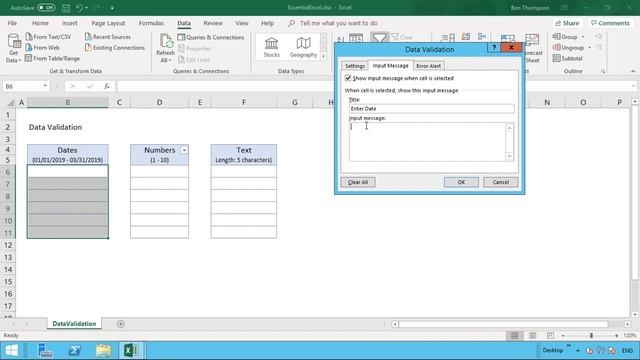Click the Share button
Viewport: 640px width, 360px height.
(567, 23)
